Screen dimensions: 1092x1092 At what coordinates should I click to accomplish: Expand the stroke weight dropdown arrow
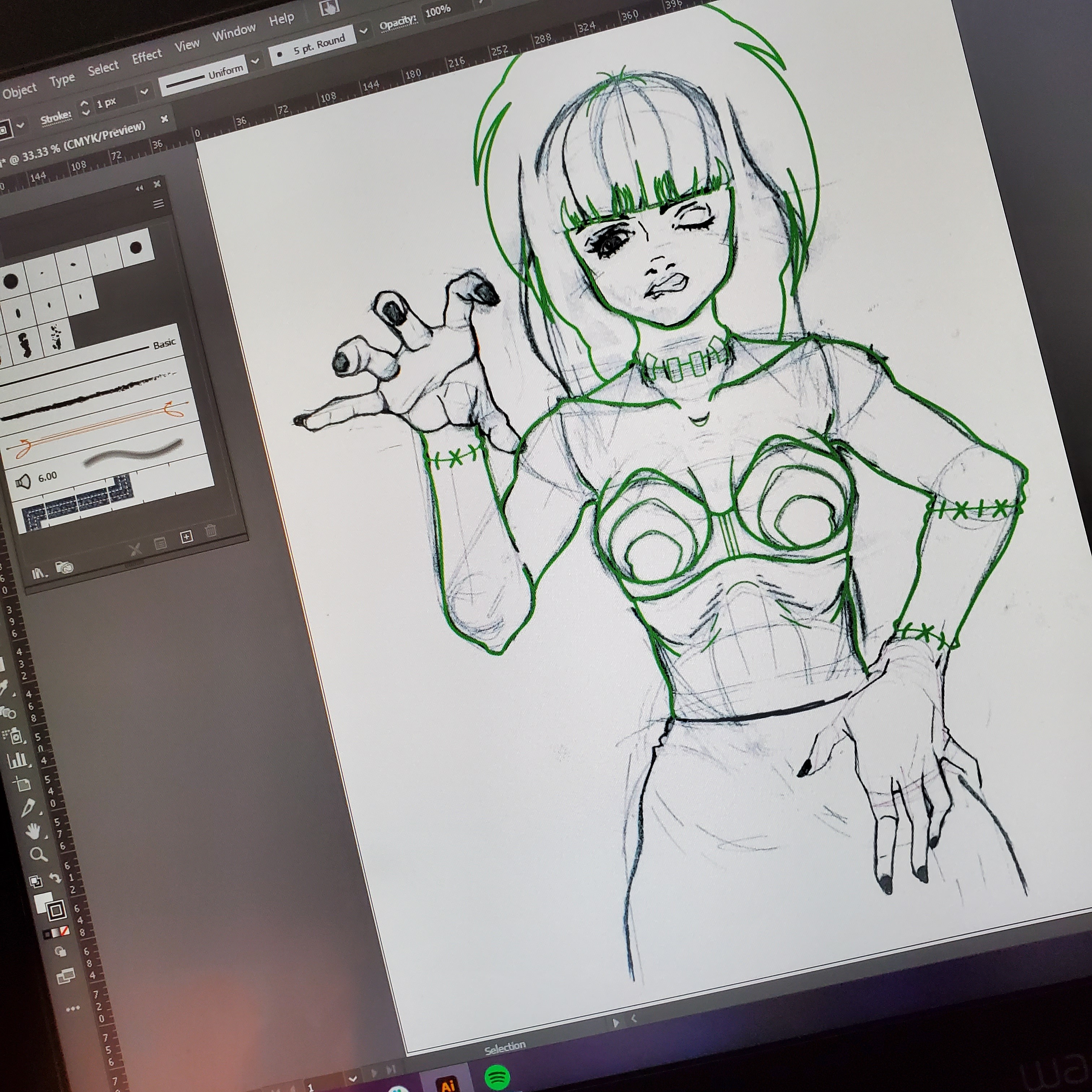(144, 91)
